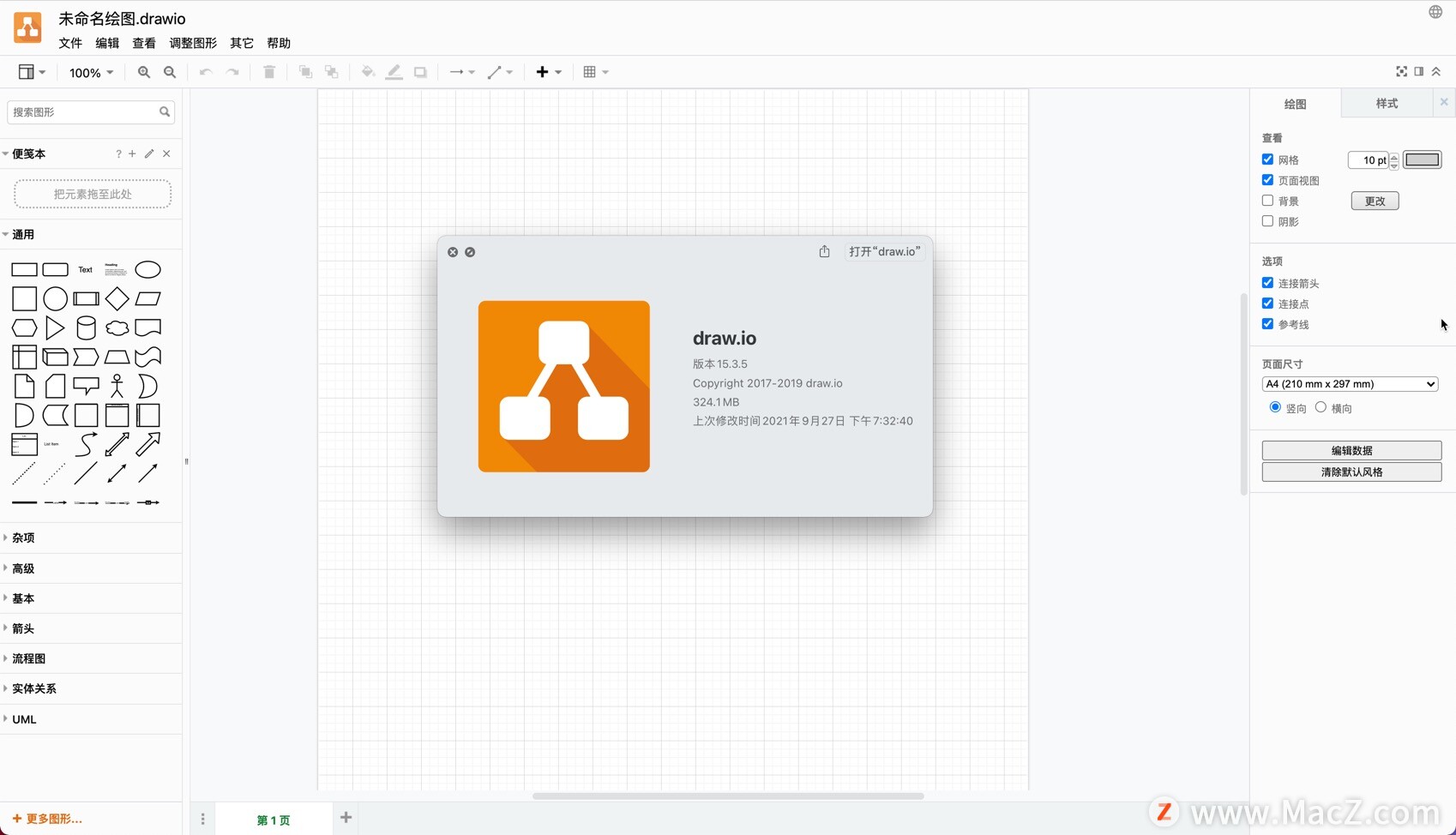Add a new page with plus button
Screen dimensions: 1456x835
346,818
